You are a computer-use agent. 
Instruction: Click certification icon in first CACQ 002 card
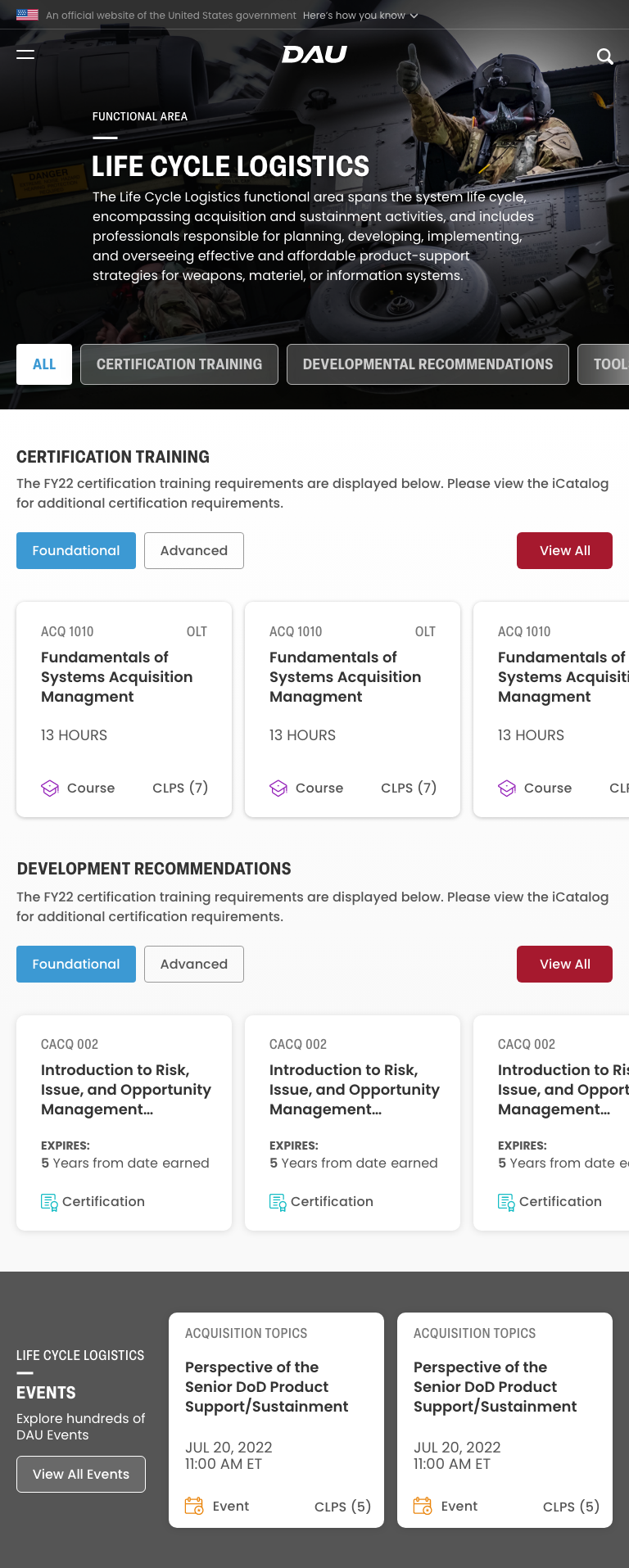[x=49, y=1202]
